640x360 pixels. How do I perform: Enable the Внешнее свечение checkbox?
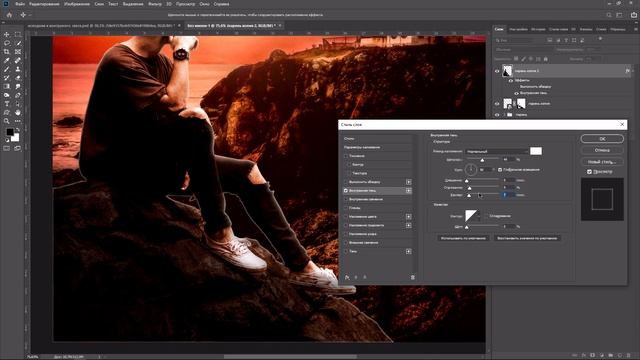(346, 243)
